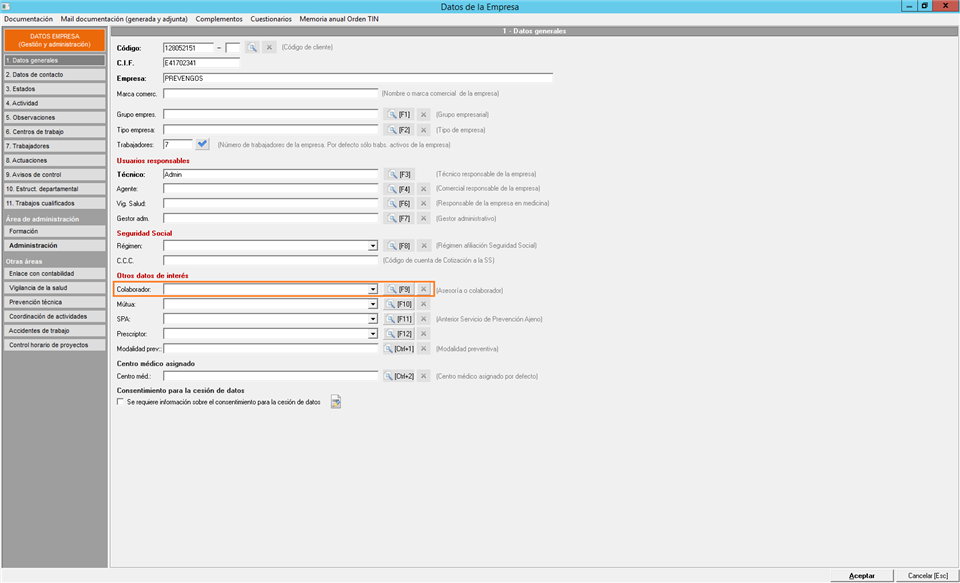Open Vig. Salud search [F6]
The height and width of the screenshot is (583, 960).
click(x=399, y=203)
